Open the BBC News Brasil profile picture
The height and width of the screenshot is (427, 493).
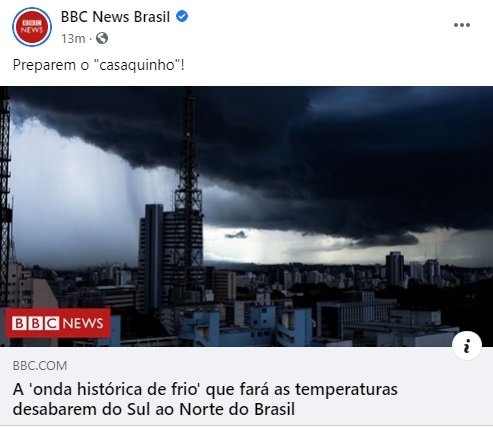(32, 27)
